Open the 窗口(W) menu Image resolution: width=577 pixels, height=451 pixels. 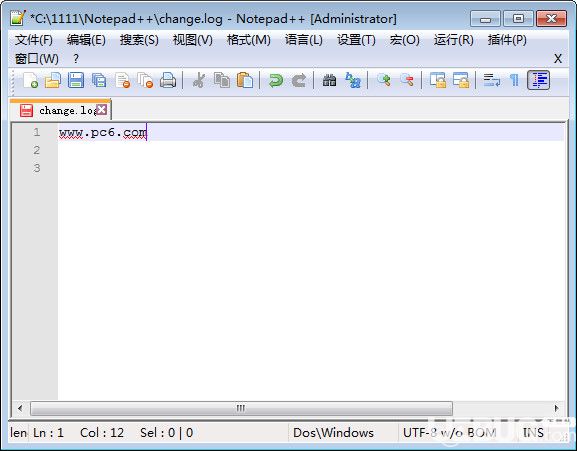pos(36,58)
